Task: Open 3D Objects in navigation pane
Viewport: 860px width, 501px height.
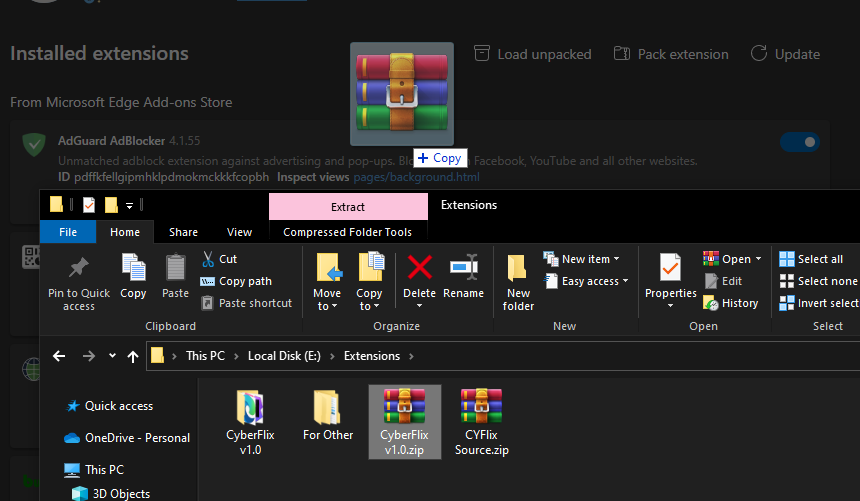Action: pyautogui.click(x=111, y=494)
